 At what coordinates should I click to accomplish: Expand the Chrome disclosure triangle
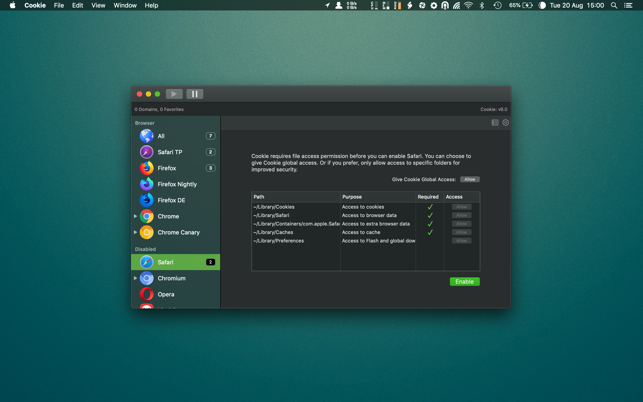(x=136, y=216)
